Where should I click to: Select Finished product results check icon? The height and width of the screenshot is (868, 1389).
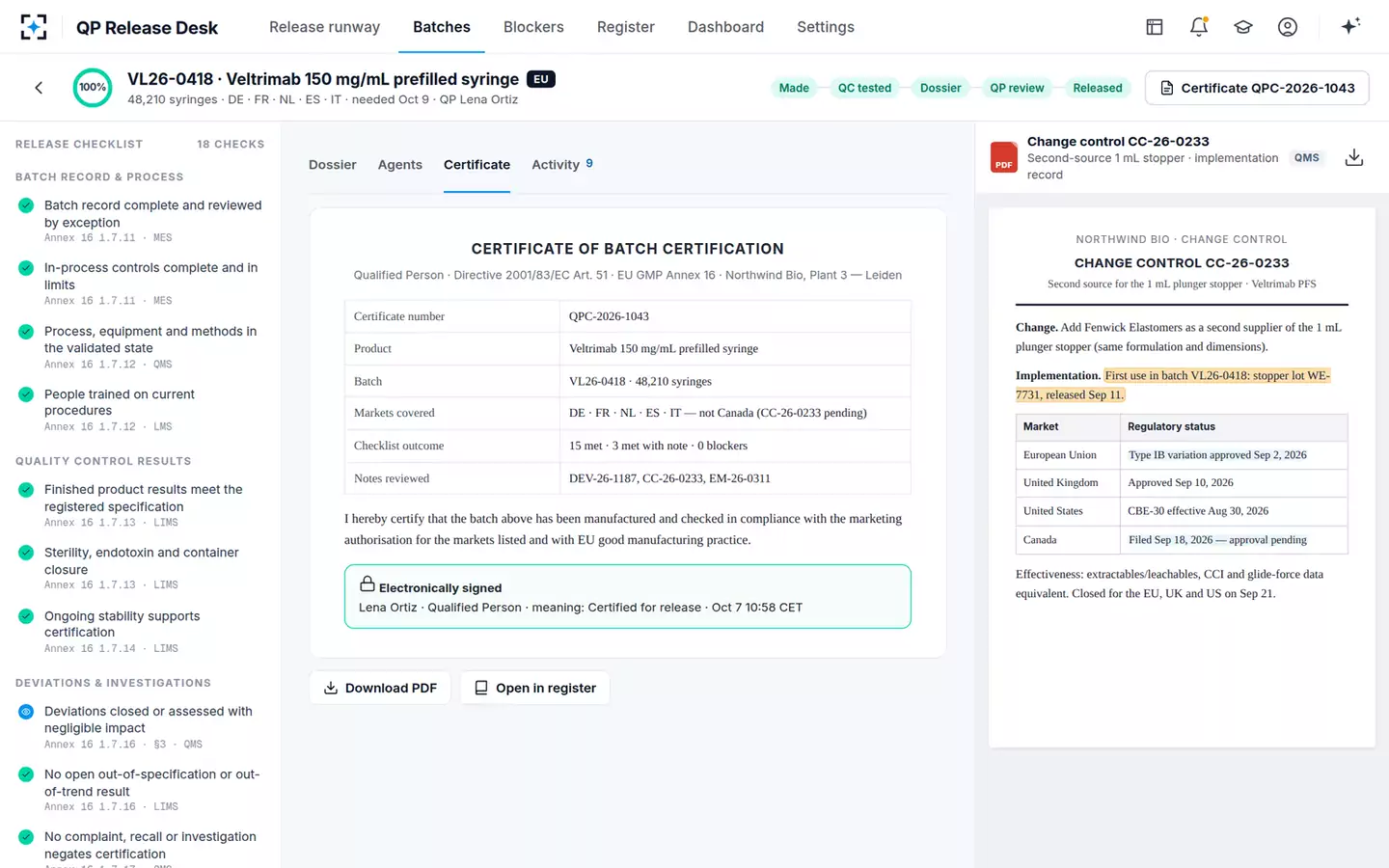26,490
